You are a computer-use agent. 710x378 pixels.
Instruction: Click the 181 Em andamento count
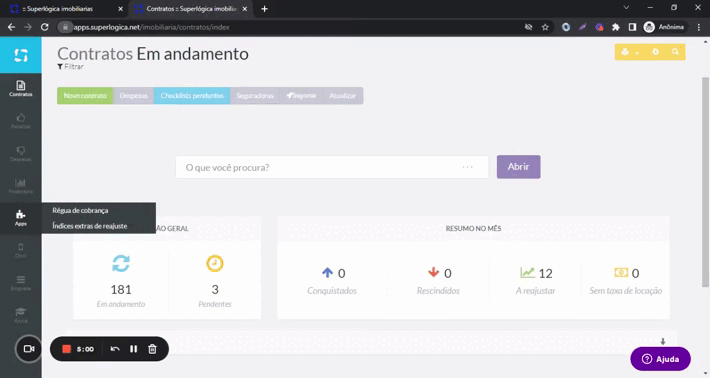(121, 289)
